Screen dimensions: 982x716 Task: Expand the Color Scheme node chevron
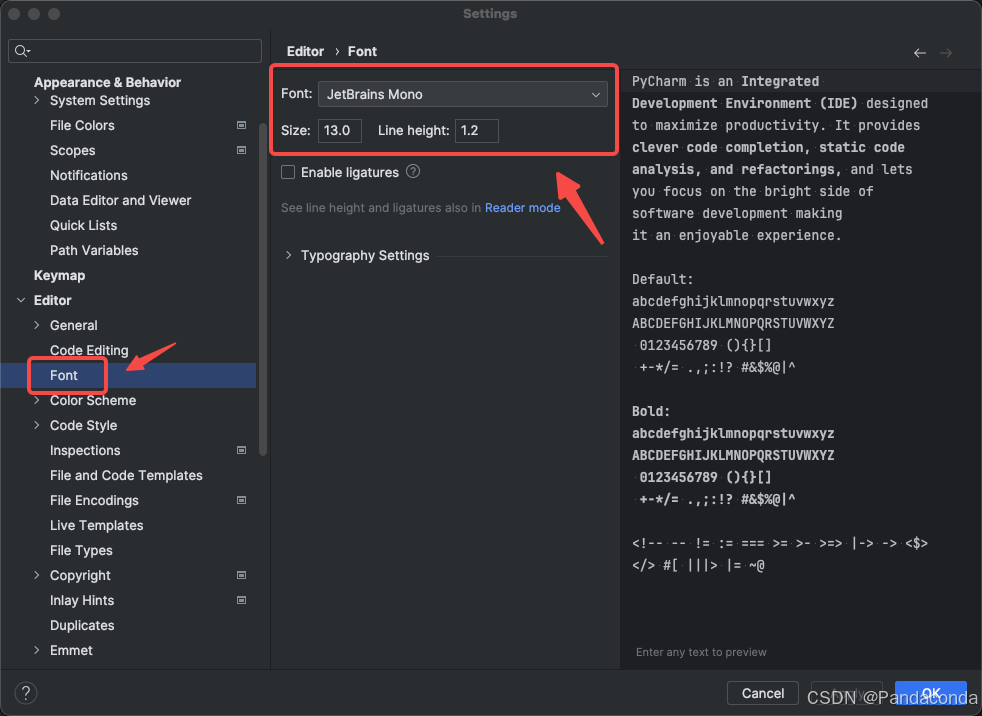[x=36, y=400]
